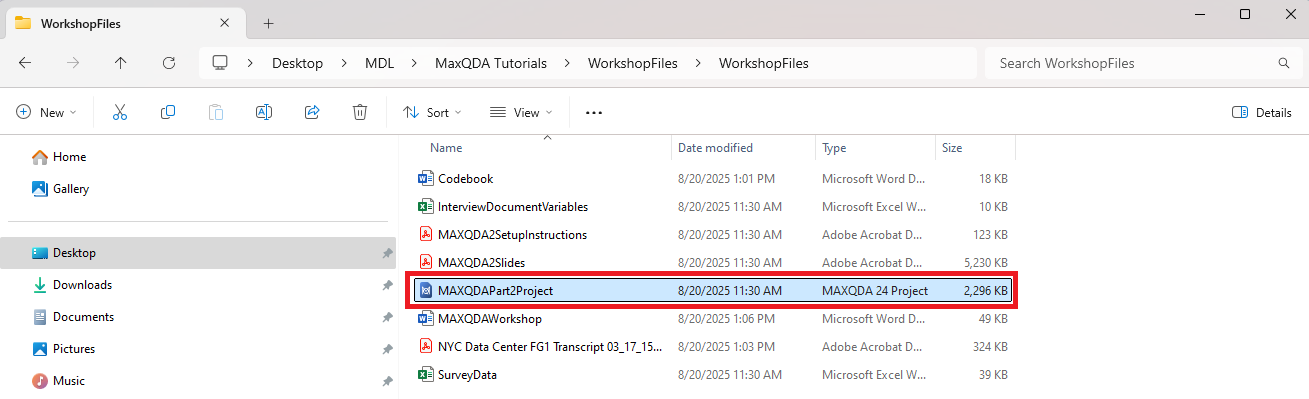The image size is (1309, 399).
Task: Select the SurveyData file name
Action: 468,375
